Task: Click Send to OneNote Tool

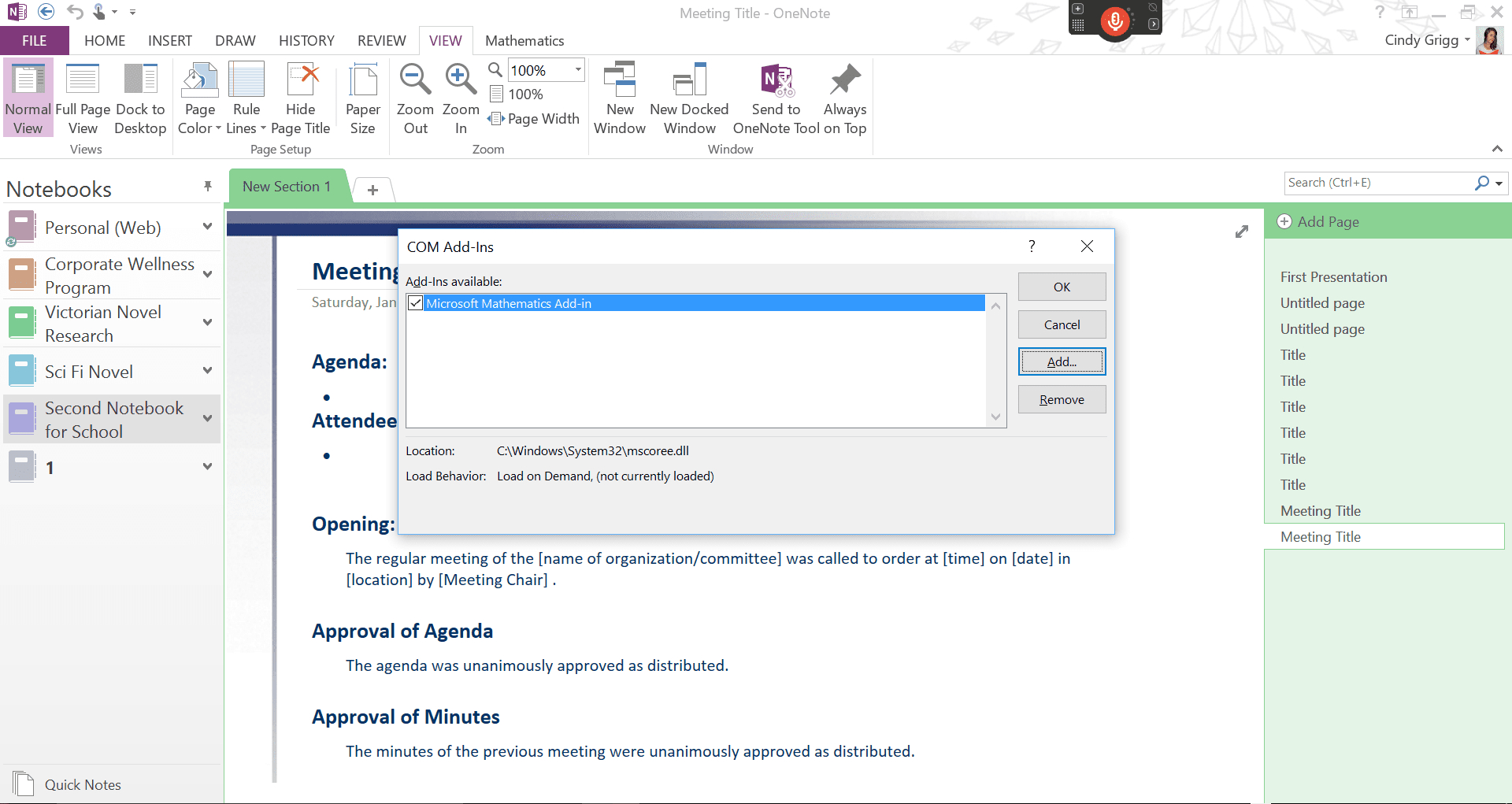Action: pyautogui.click(x=776, y=98)
